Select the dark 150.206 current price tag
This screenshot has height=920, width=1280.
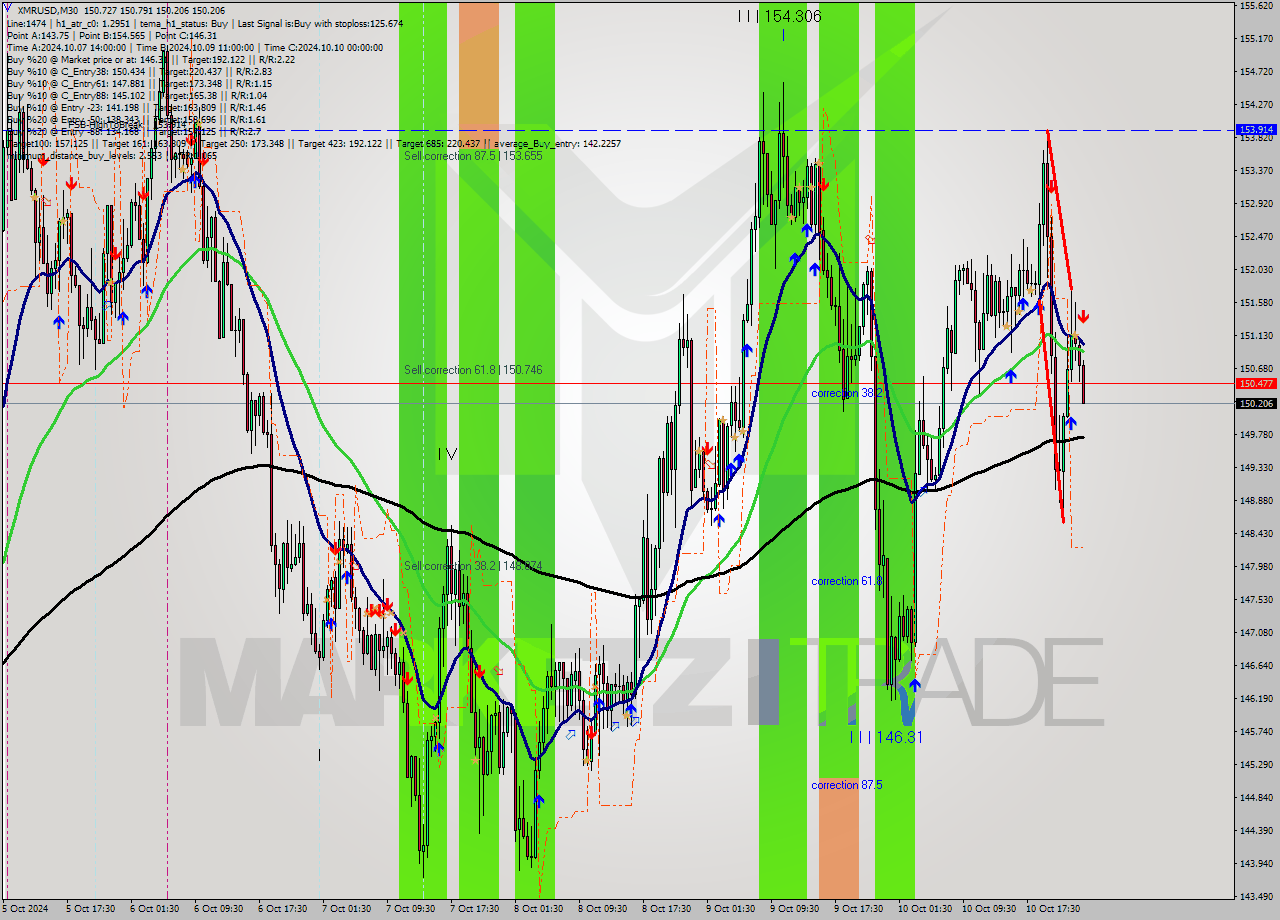1256,404
